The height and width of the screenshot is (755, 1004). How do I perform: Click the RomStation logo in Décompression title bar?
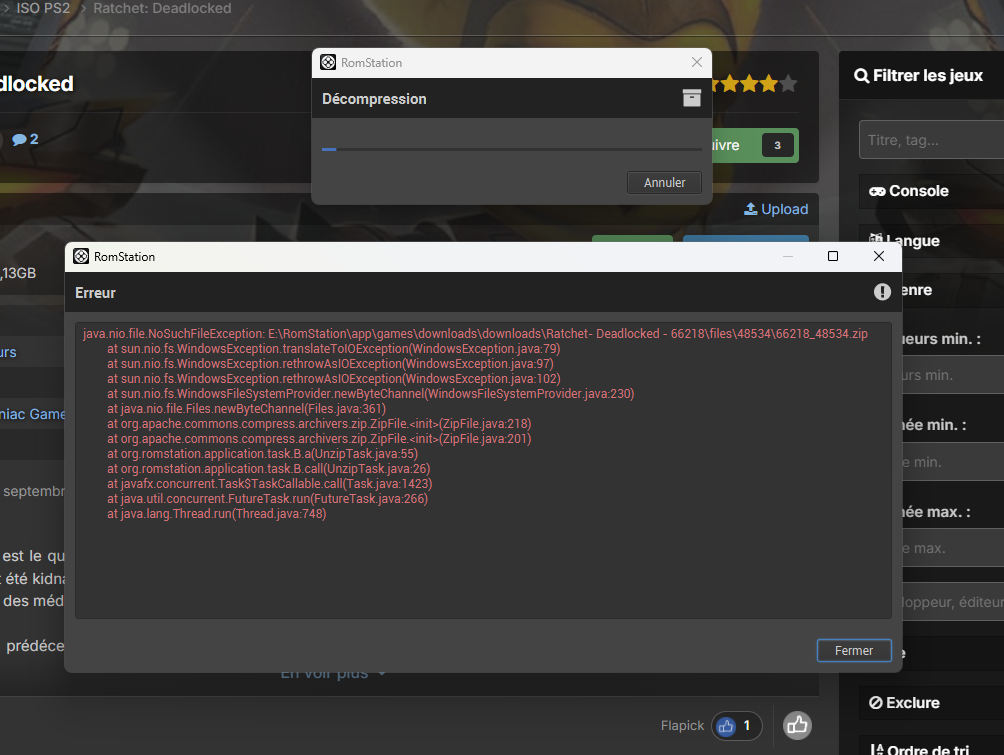(x=328, y=63)
